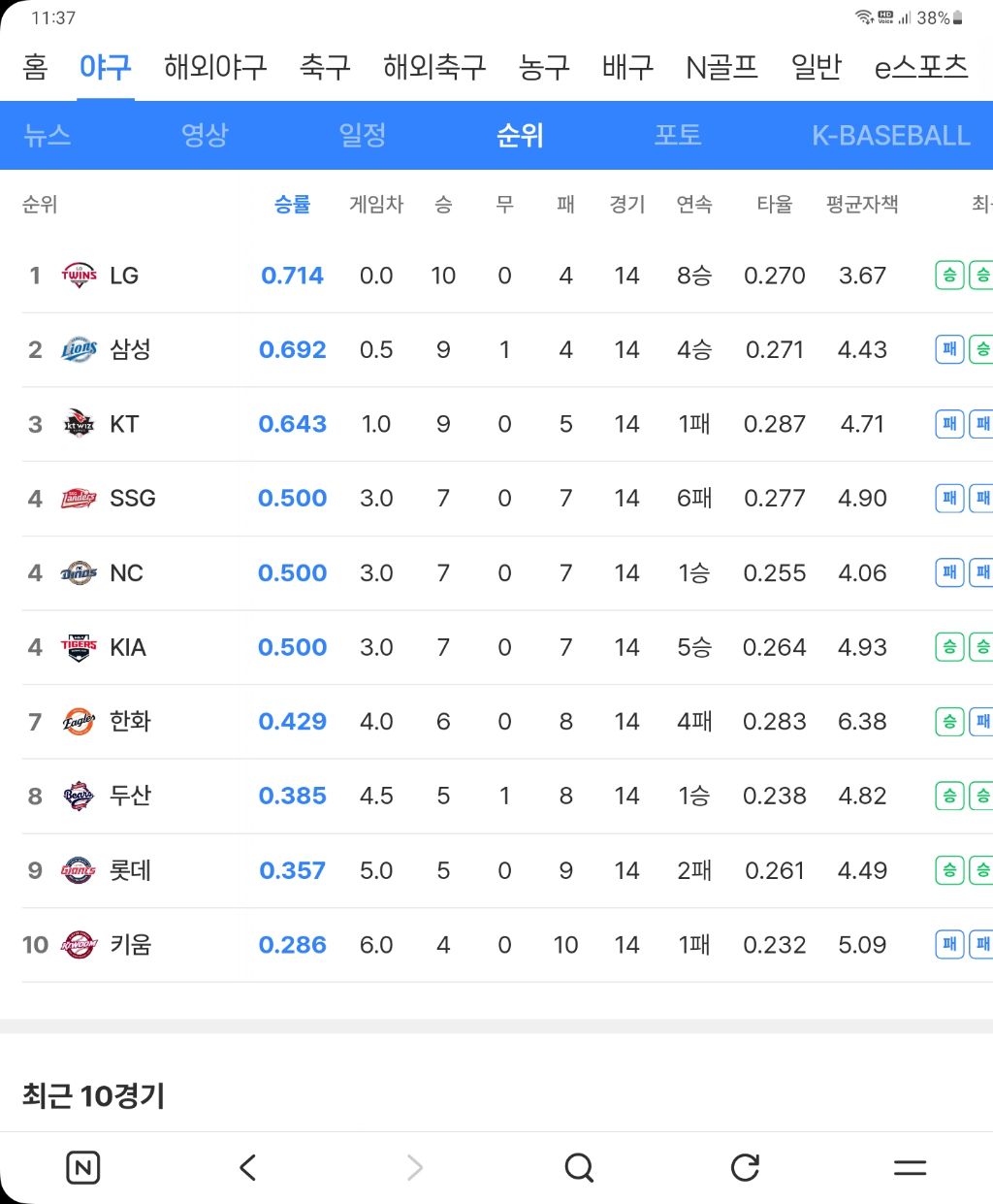Image resolution: width=993 pixels, height=1204 pixels.
Task: Tap the LG Twins team logo
Action: point(79,276)
